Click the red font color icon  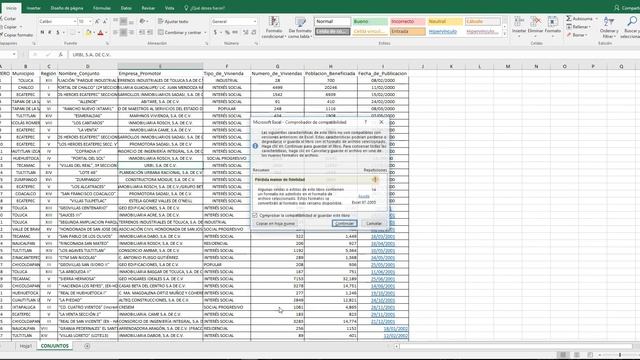pos(100,33)
